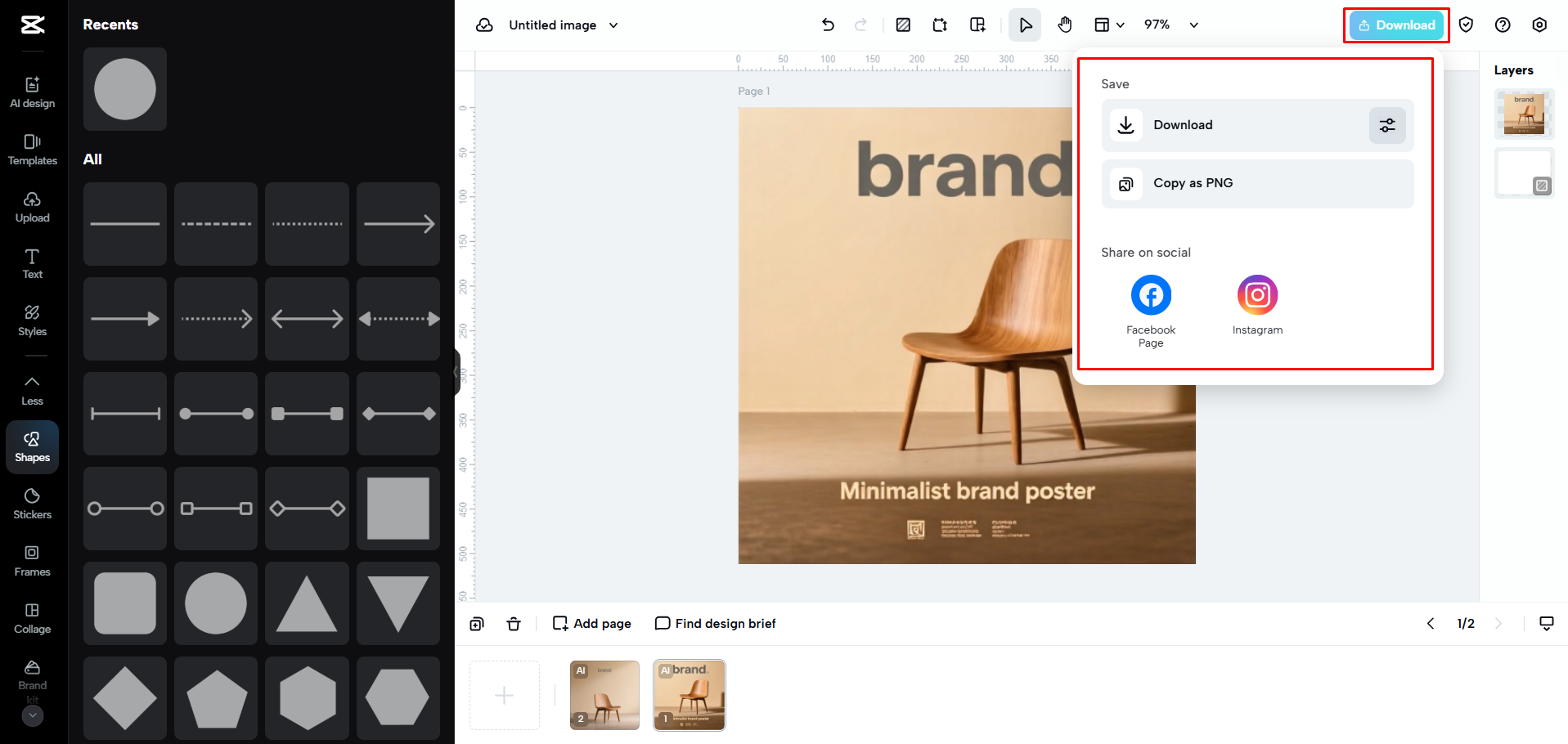Share to Instagram

tap(1257, 305)
